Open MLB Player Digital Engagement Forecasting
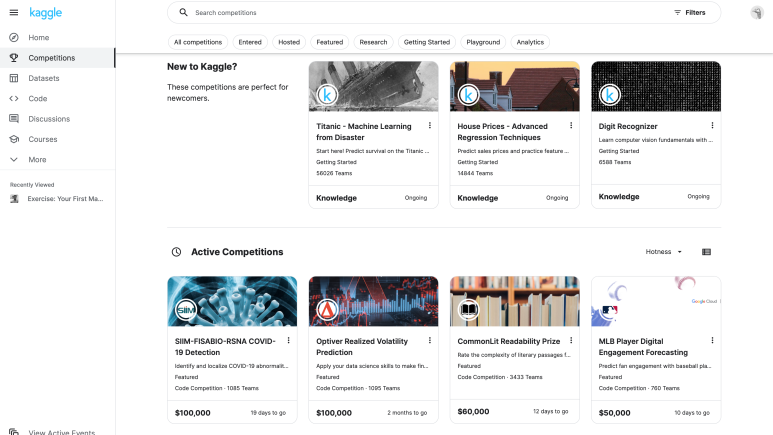Screen dimensions: 773x435 [643, 347]
